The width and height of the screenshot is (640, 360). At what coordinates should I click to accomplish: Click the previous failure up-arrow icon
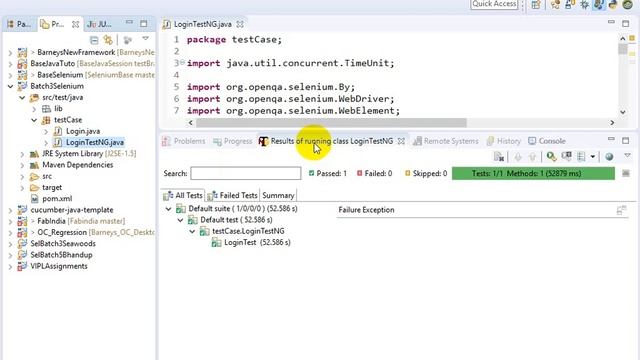click(532, 157)
